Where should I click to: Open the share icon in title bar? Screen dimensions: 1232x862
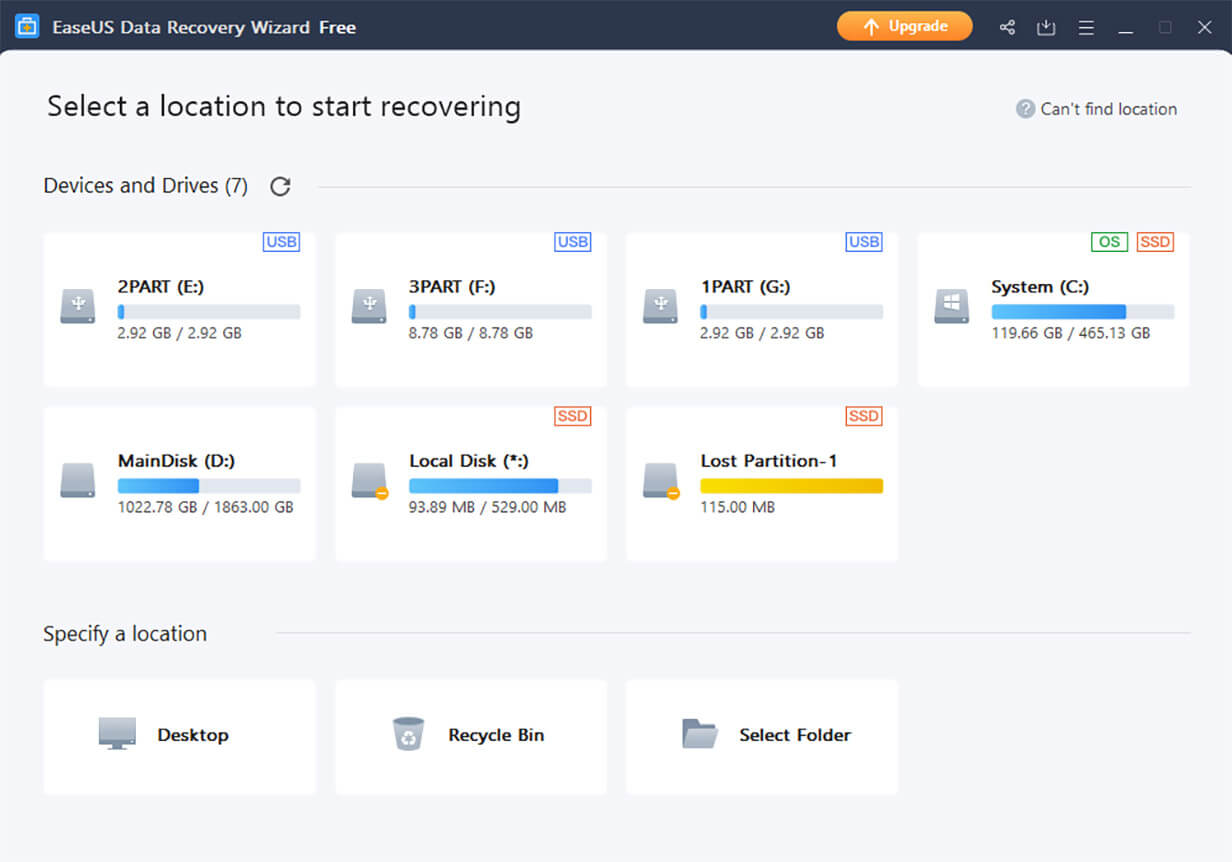pos(1007,27)
